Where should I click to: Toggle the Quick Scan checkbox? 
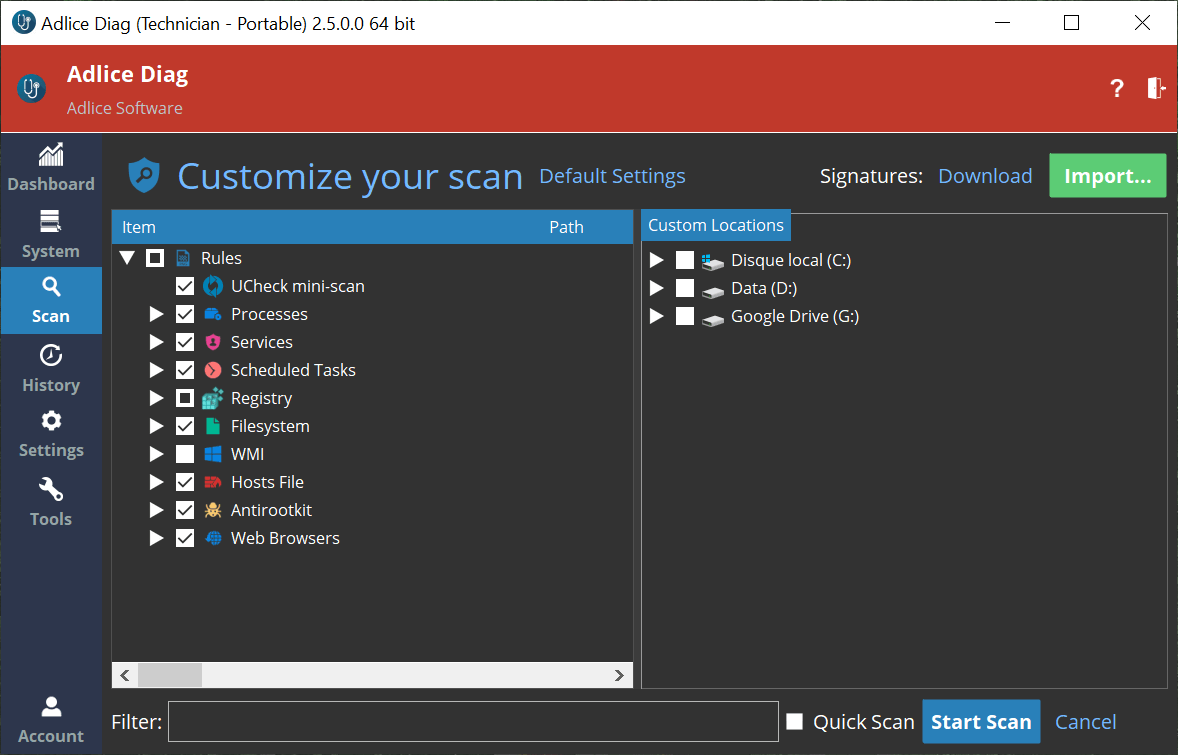[x=795, y=722]
